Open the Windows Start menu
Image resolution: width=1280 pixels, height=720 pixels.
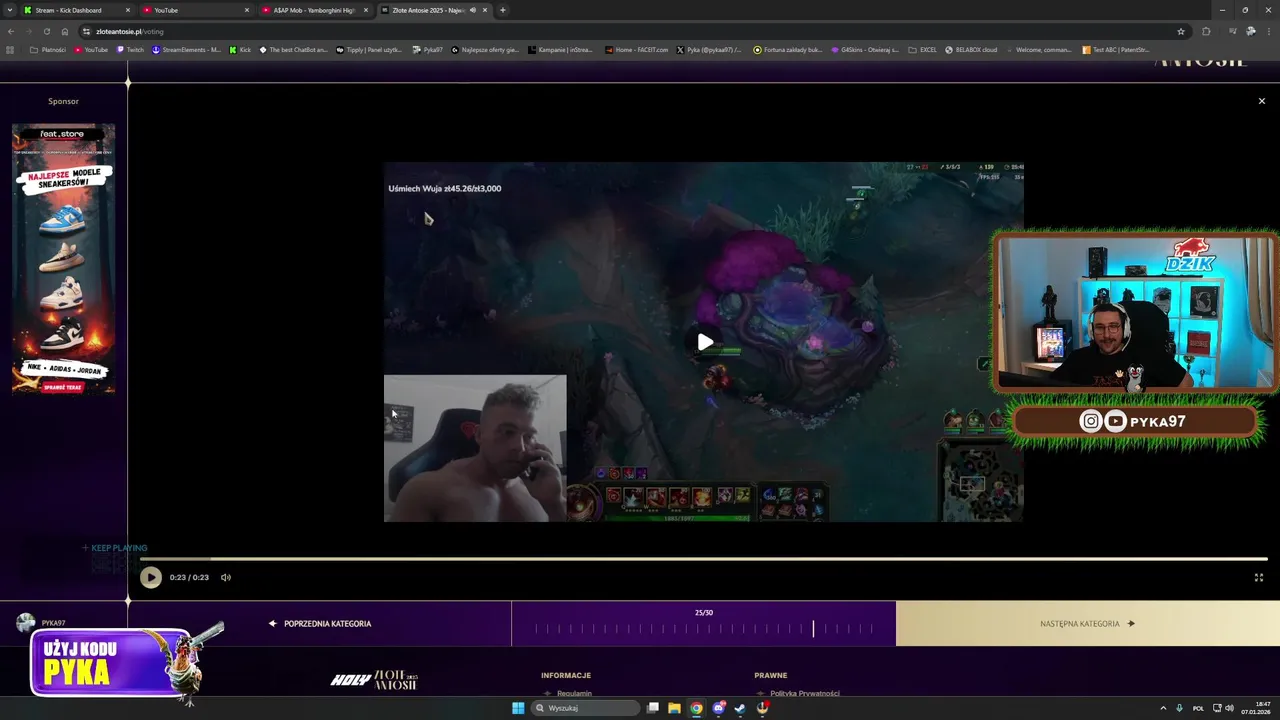tap(518, 708)
